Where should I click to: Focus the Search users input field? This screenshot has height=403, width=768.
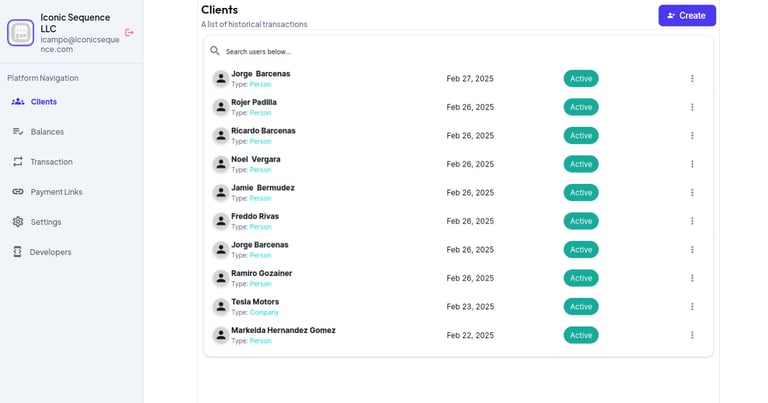pos(400,51)
